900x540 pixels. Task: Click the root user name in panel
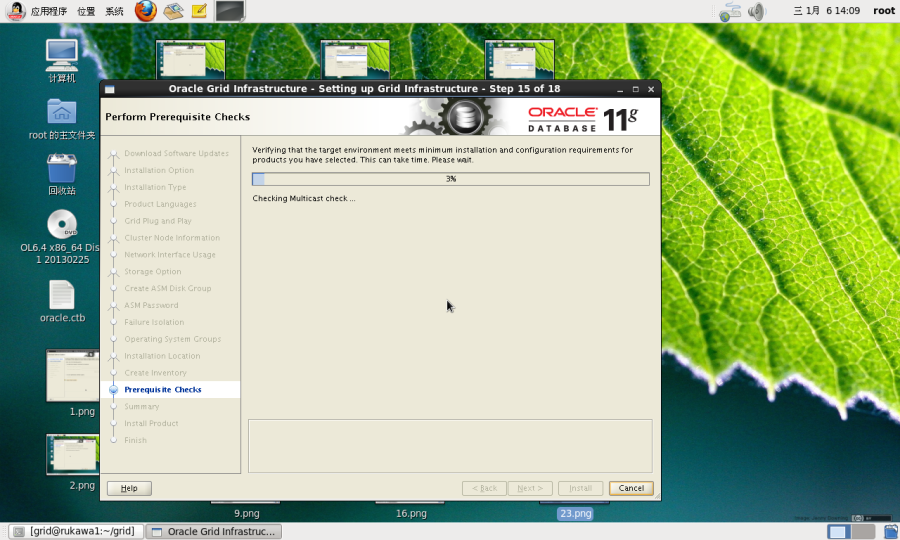pos(884,10)
